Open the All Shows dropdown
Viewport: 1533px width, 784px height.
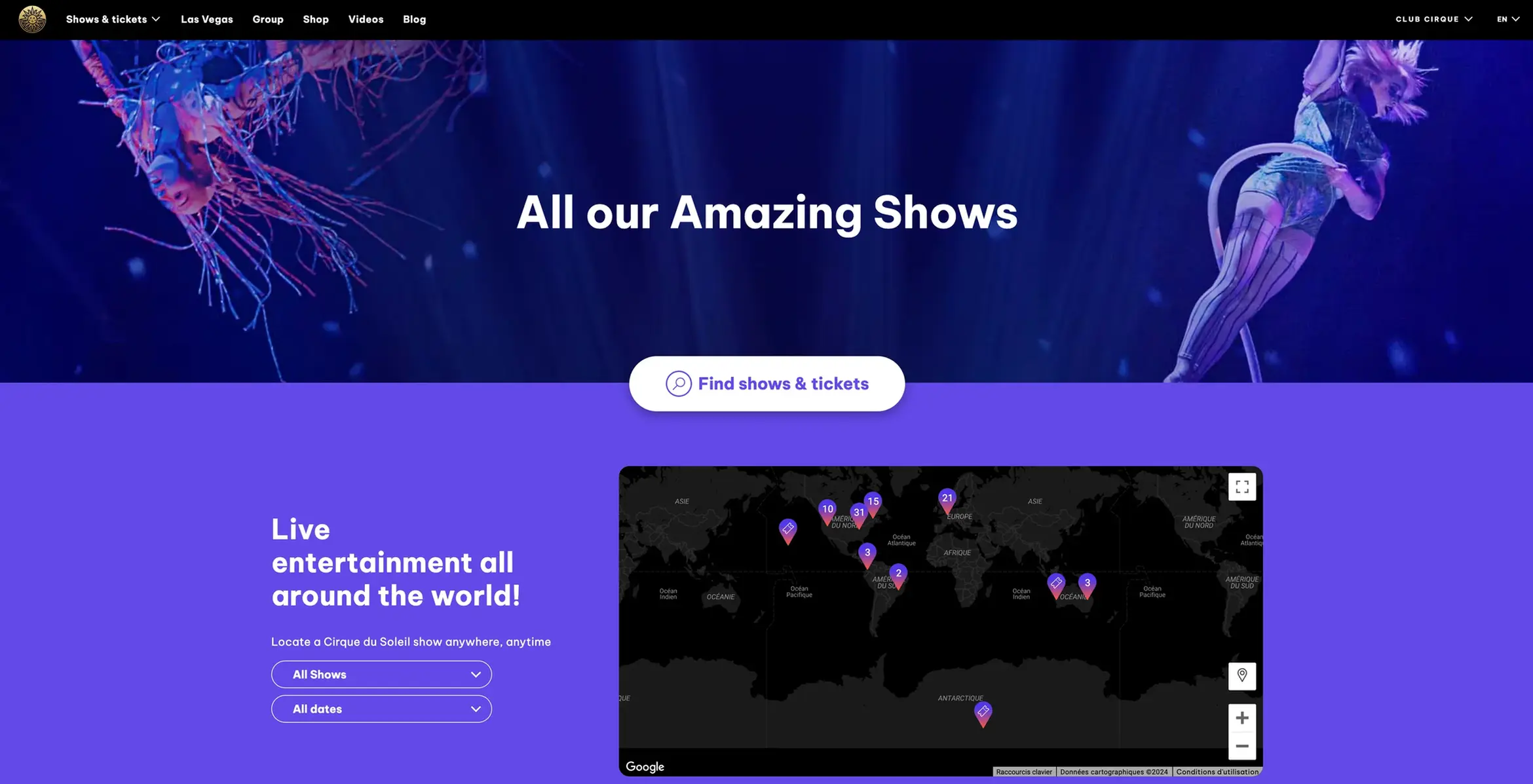coord(381,674)
